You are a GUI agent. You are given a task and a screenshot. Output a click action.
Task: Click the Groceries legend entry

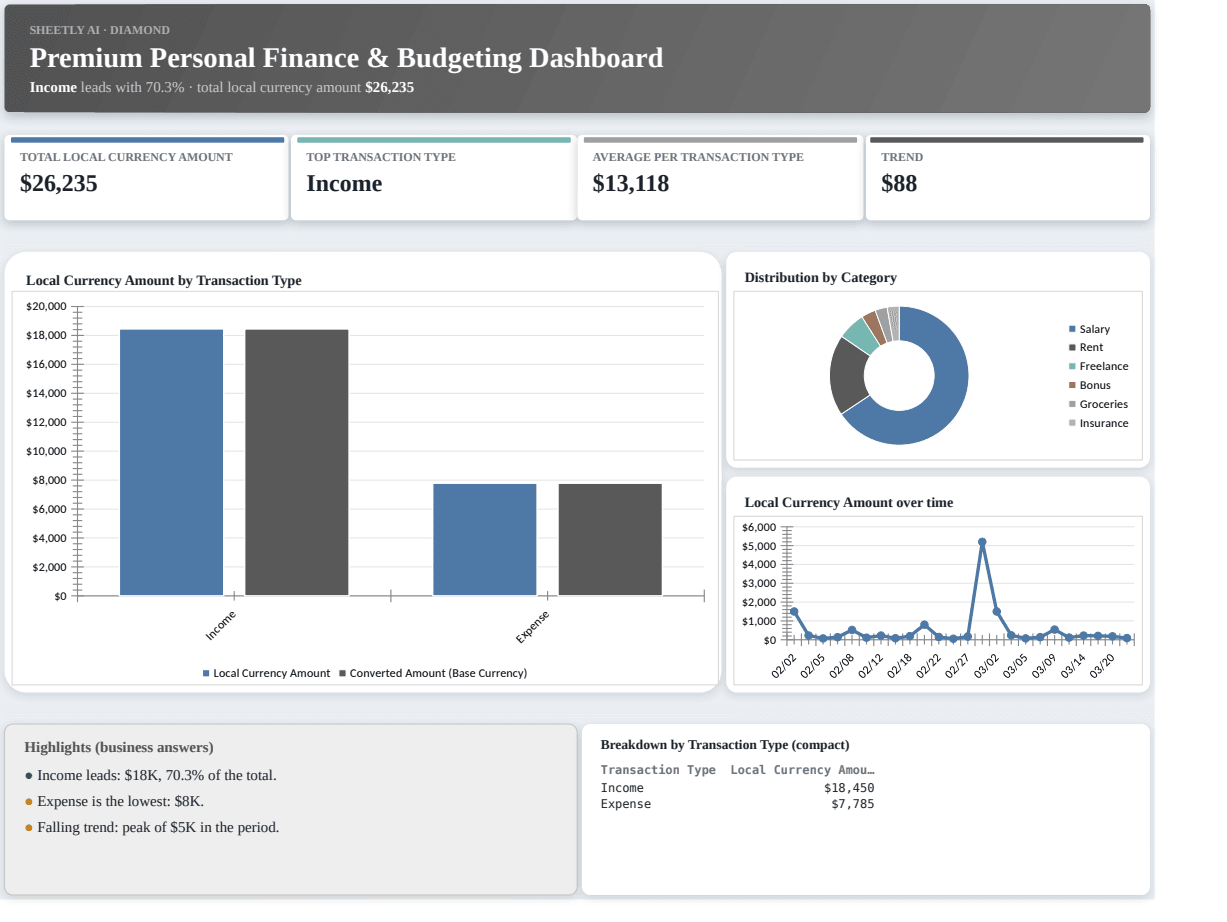pyautogui.click(x=1098, y=404)
